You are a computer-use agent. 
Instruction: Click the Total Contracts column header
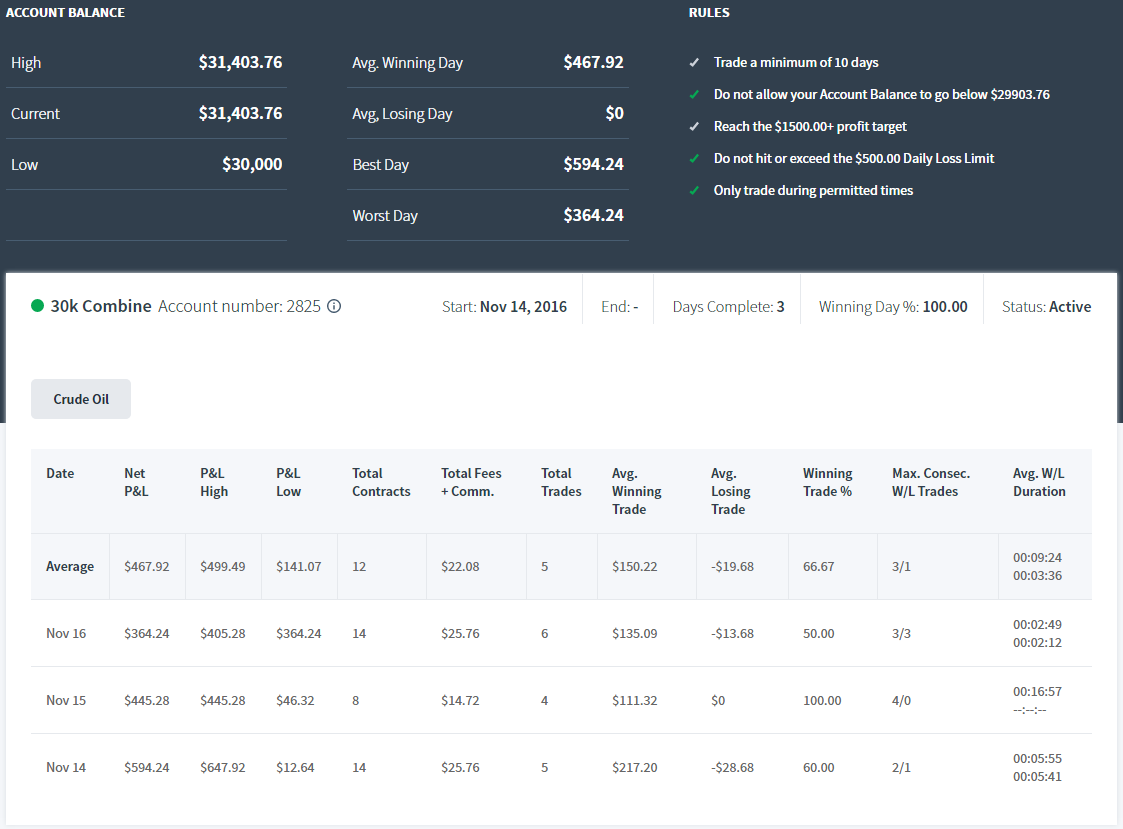pos(381,482)
